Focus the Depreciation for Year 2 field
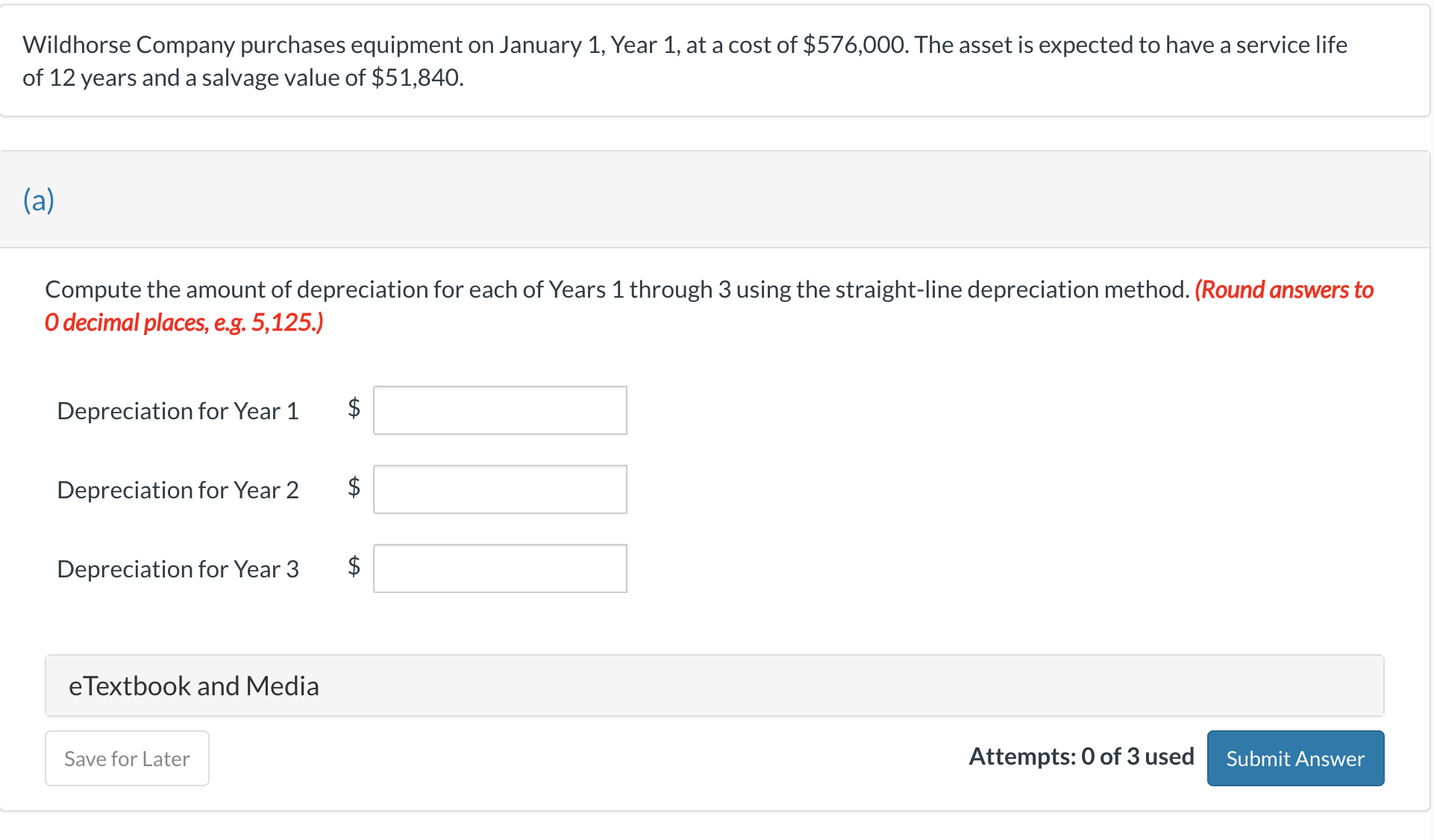 [x=500, y=489]
